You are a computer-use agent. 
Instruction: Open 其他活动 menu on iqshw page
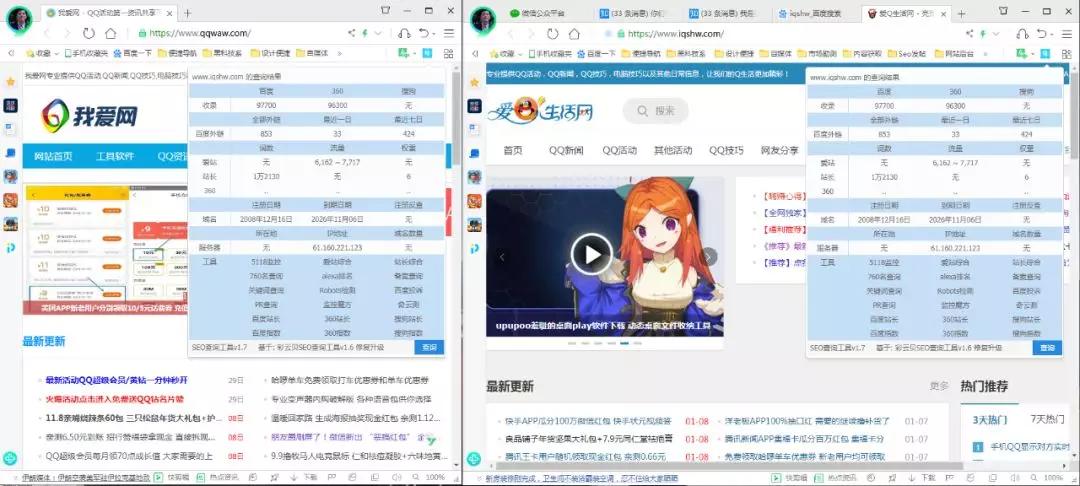coord(673,151)
